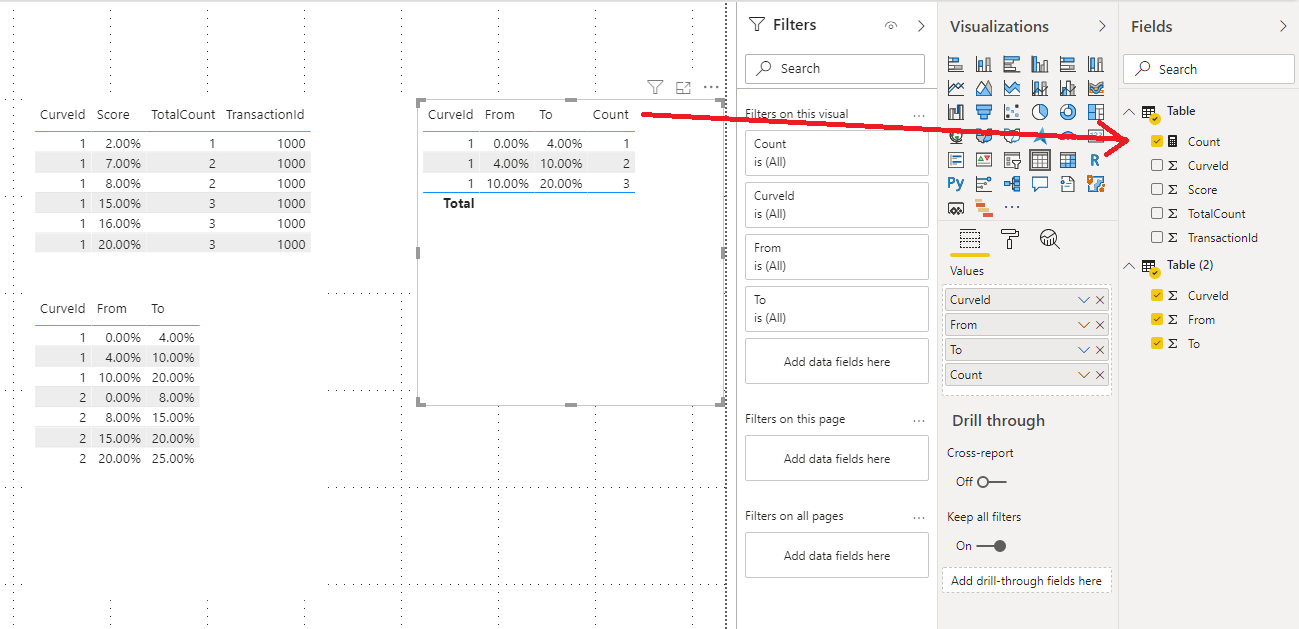Turn on the Cross-report toggle
The height and width of the screenshot is (629, 1299).
[991, 482]
